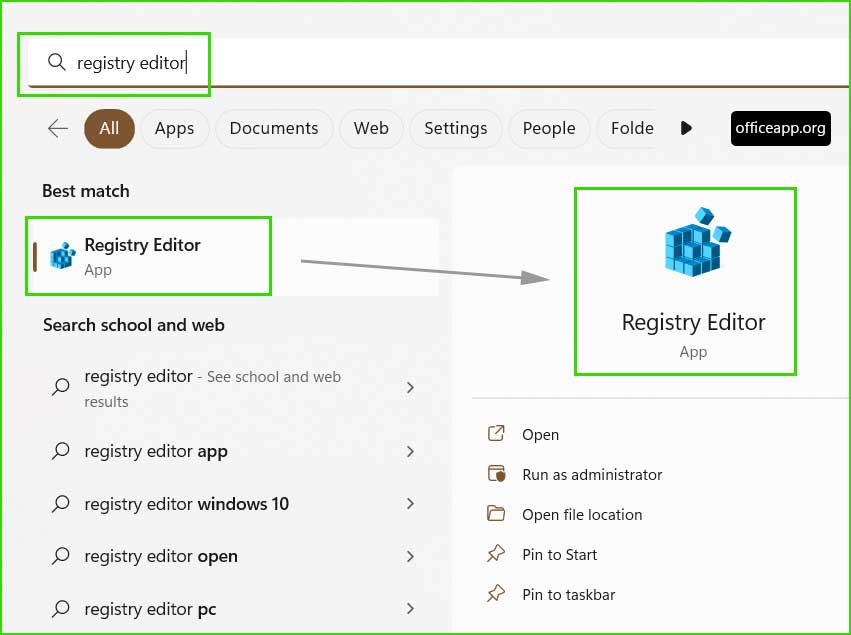Open Registry Editor best match result
This screenshot has width=851, height=635.
[232, 257]
